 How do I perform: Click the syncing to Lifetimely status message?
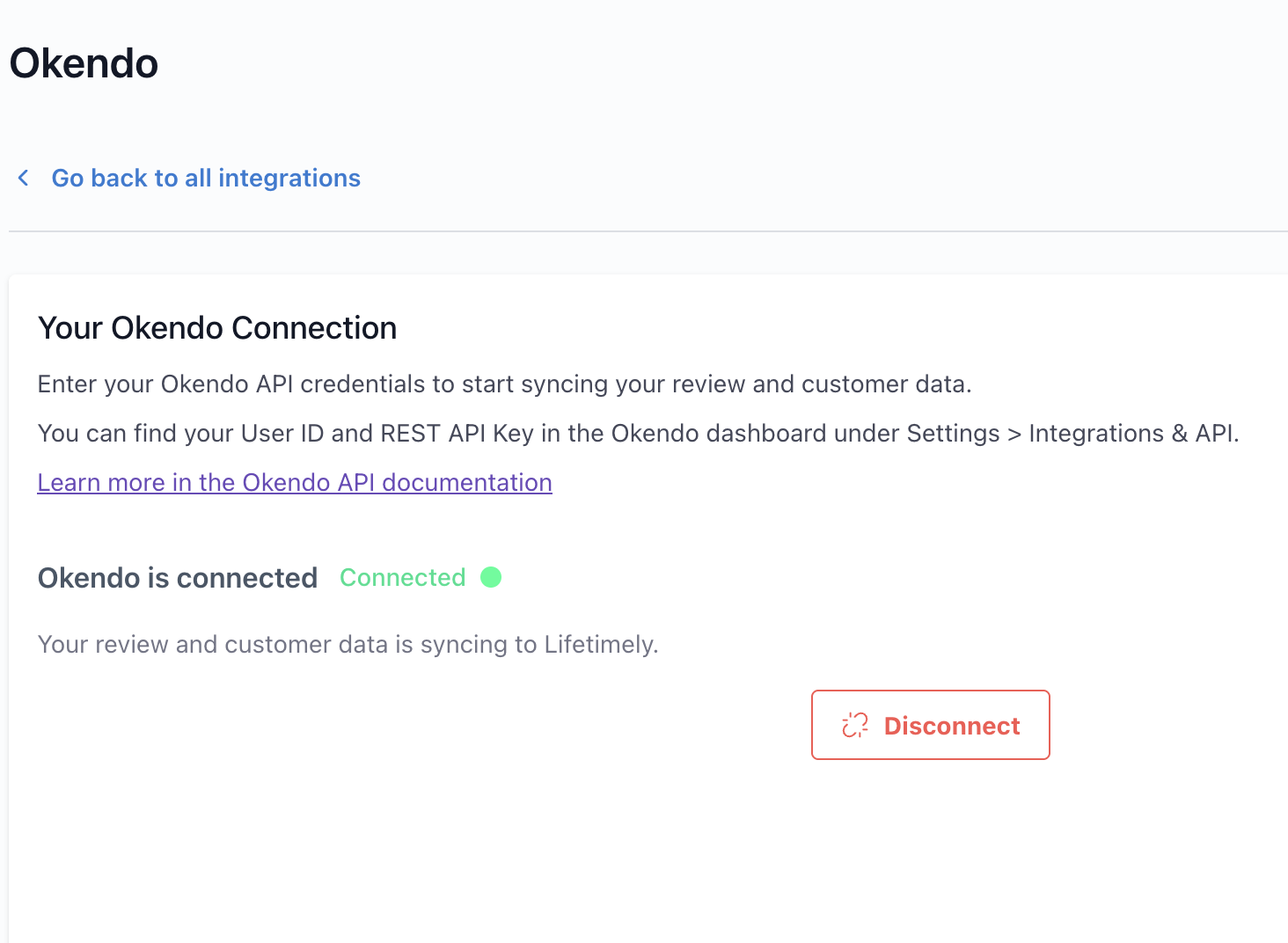point(348,645)
